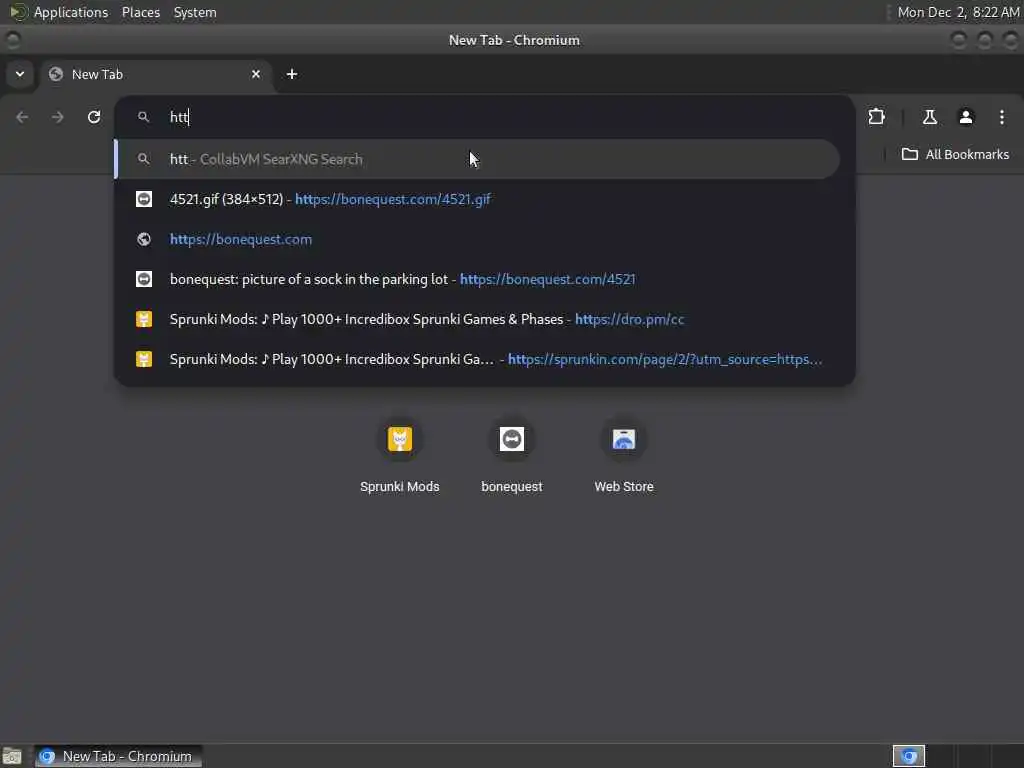Open the Chrome Labs flask icon
This screenshot has width=1024, height=768.
click(929, 117)
